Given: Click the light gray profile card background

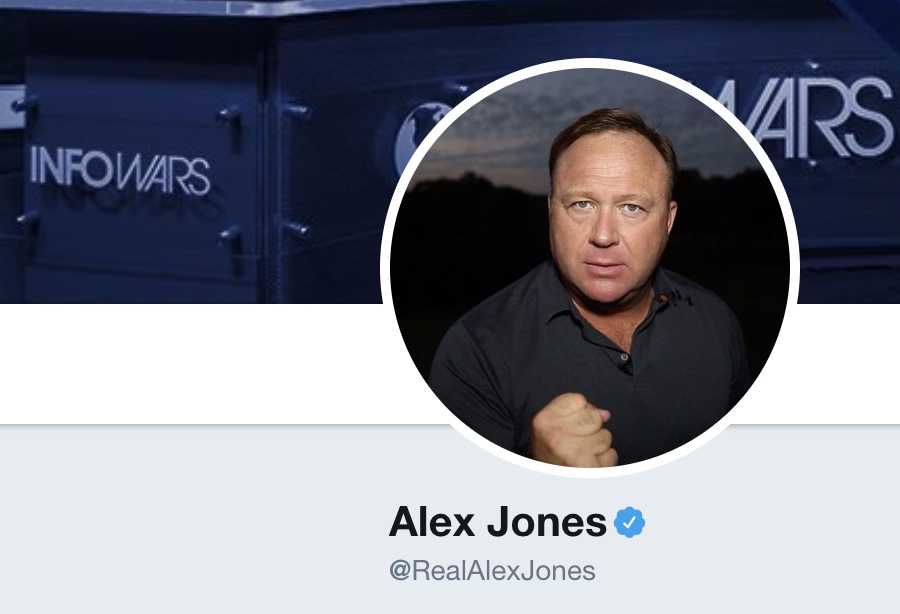Looking at the screenshot, I should coord(189,519).
